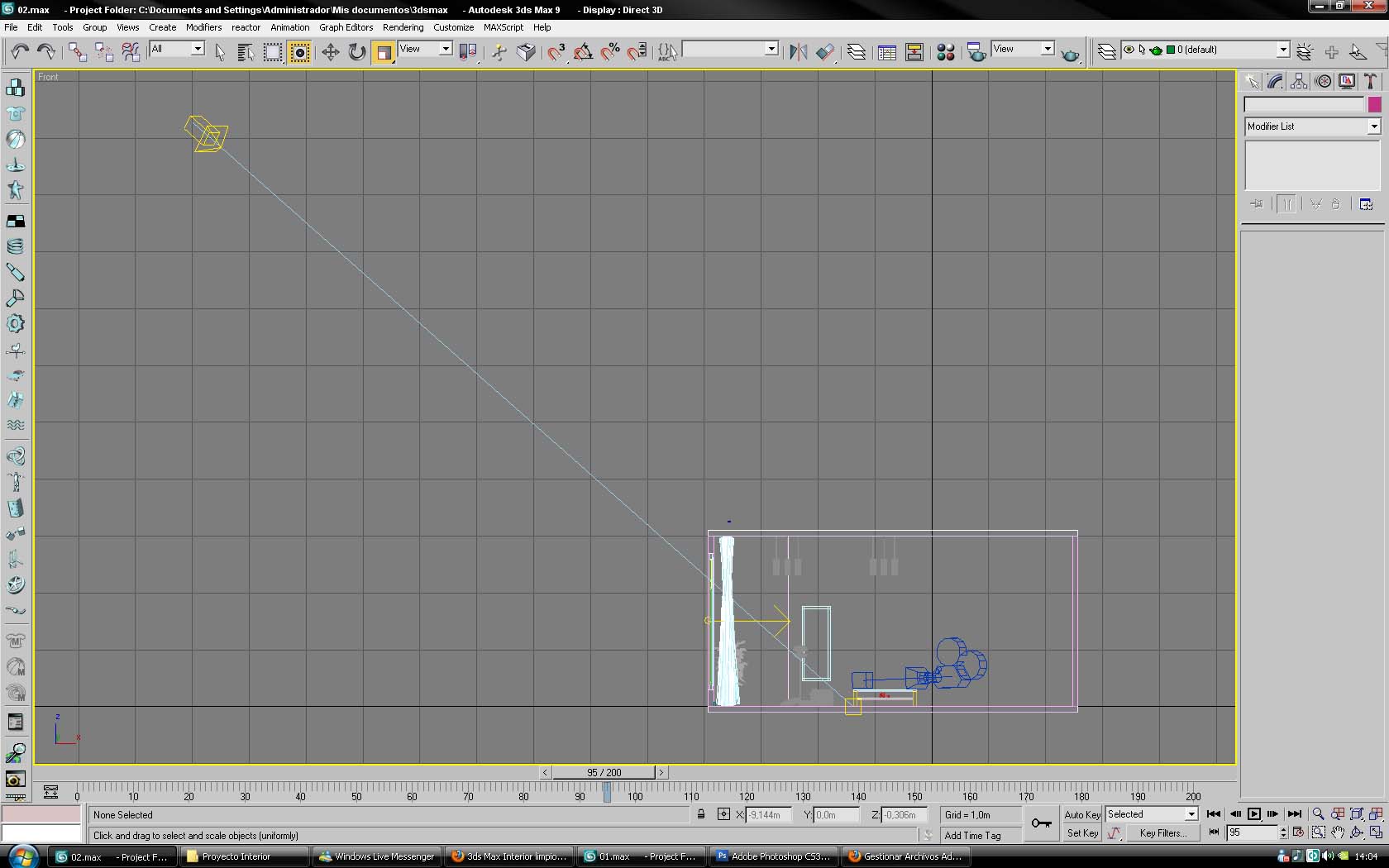The image size is (1389, 868).
Task: Click the Zoom Extents All icon
Action: (x=1376, y=814)
